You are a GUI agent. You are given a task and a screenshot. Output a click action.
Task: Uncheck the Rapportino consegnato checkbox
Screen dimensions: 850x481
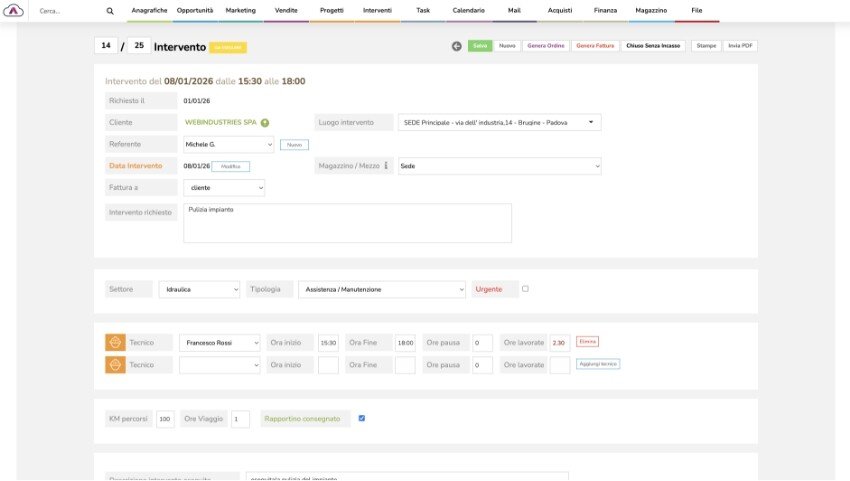(x=362, y=418)
